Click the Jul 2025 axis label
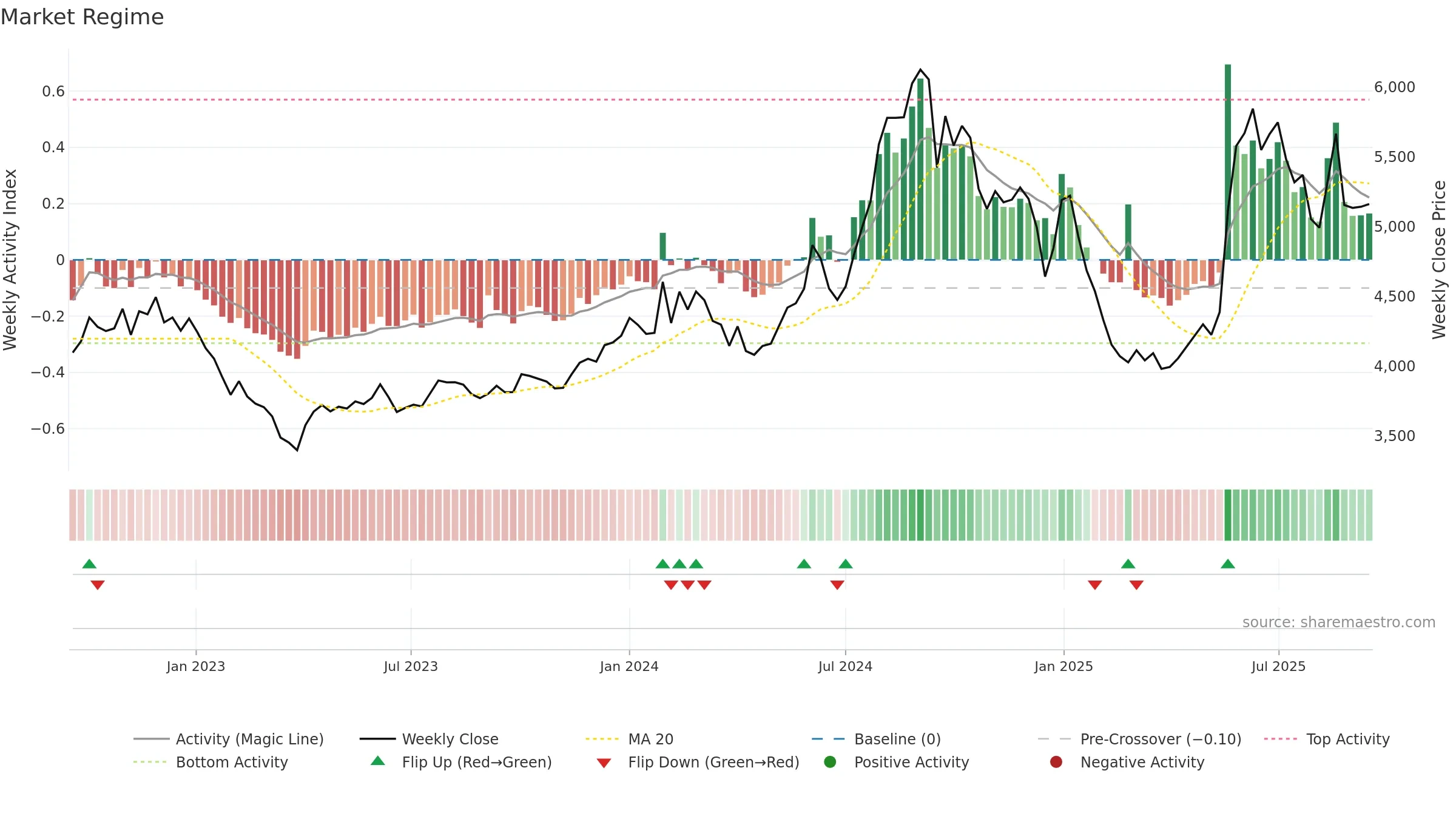Viewport: 1456px width, 819px height. (x=1278, y=667)
